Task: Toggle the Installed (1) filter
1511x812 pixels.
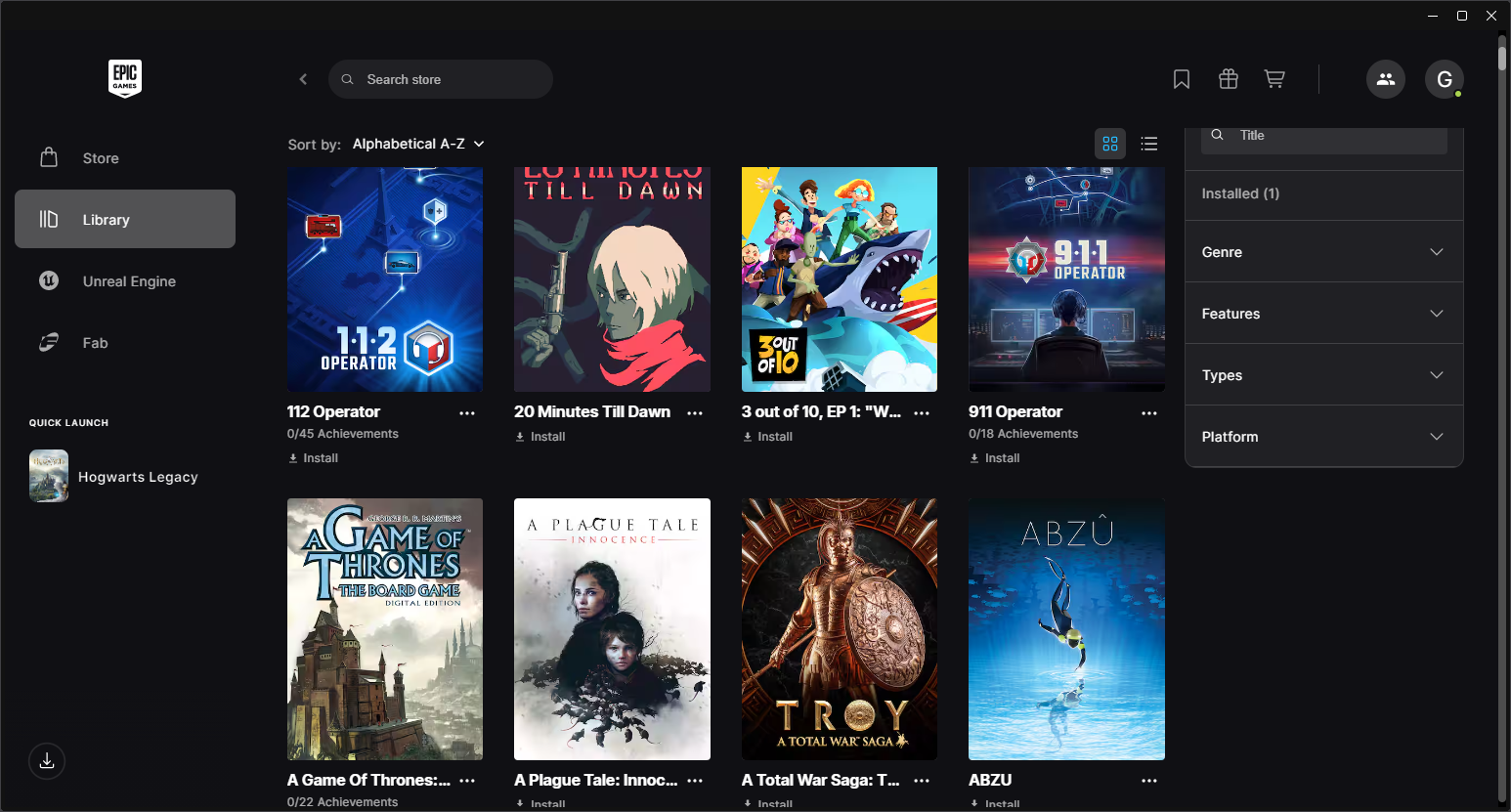Action: click(x=1240, y=193)
